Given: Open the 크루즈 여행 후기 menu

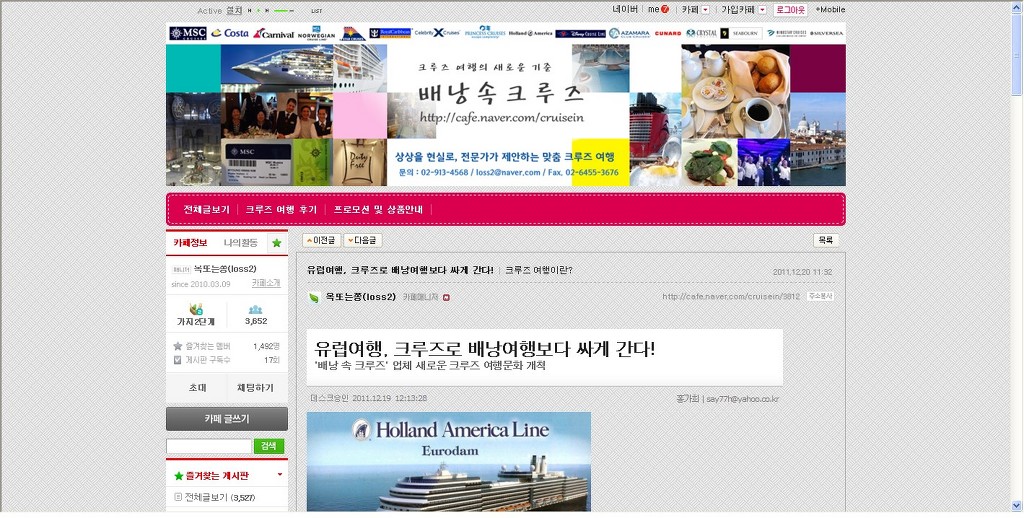Looking at the screenshot, I should pos(281,210).
